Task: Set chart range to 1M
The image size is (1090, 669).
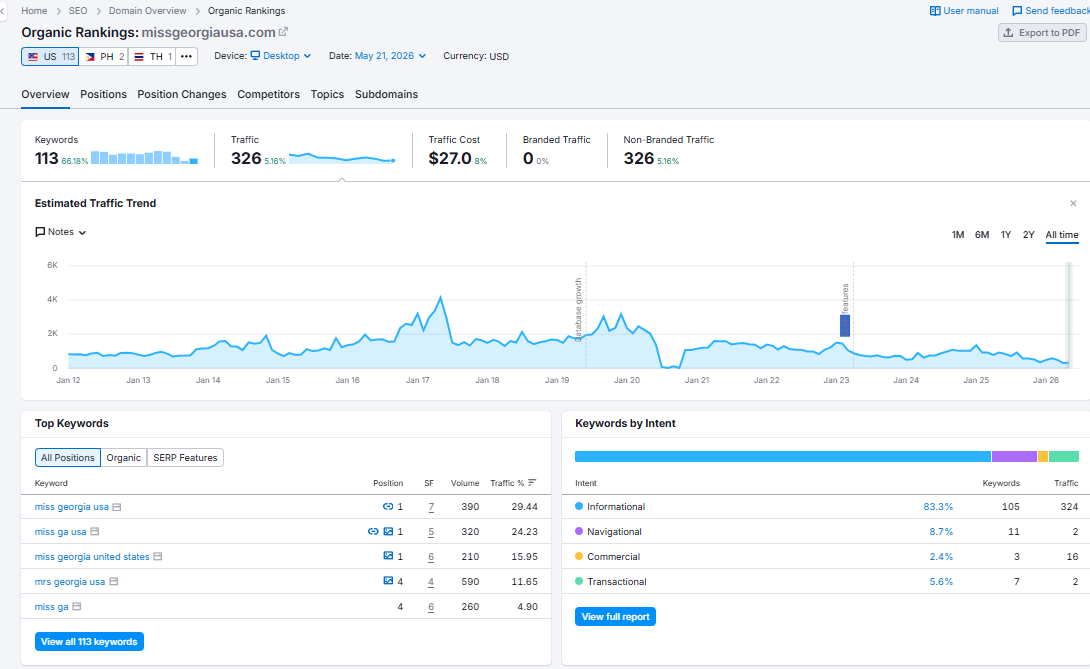Action: pos(957,235)
